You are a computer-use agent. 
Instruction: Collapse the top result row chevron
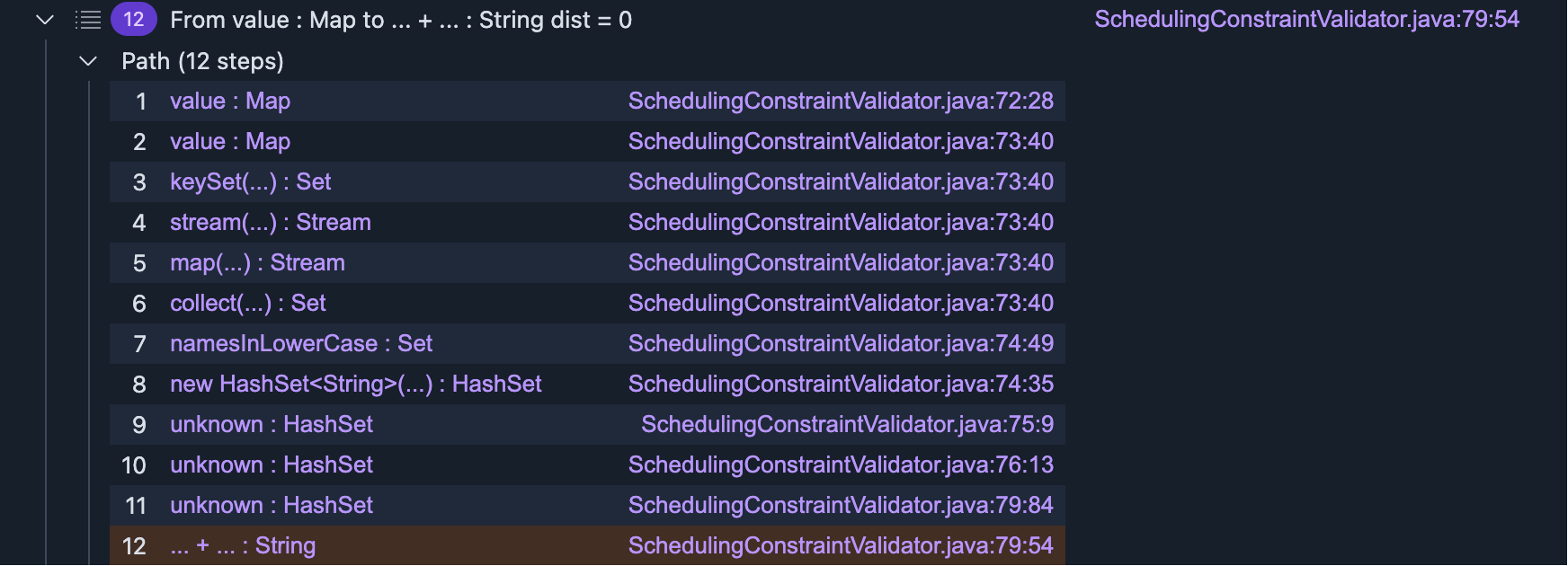45,20
